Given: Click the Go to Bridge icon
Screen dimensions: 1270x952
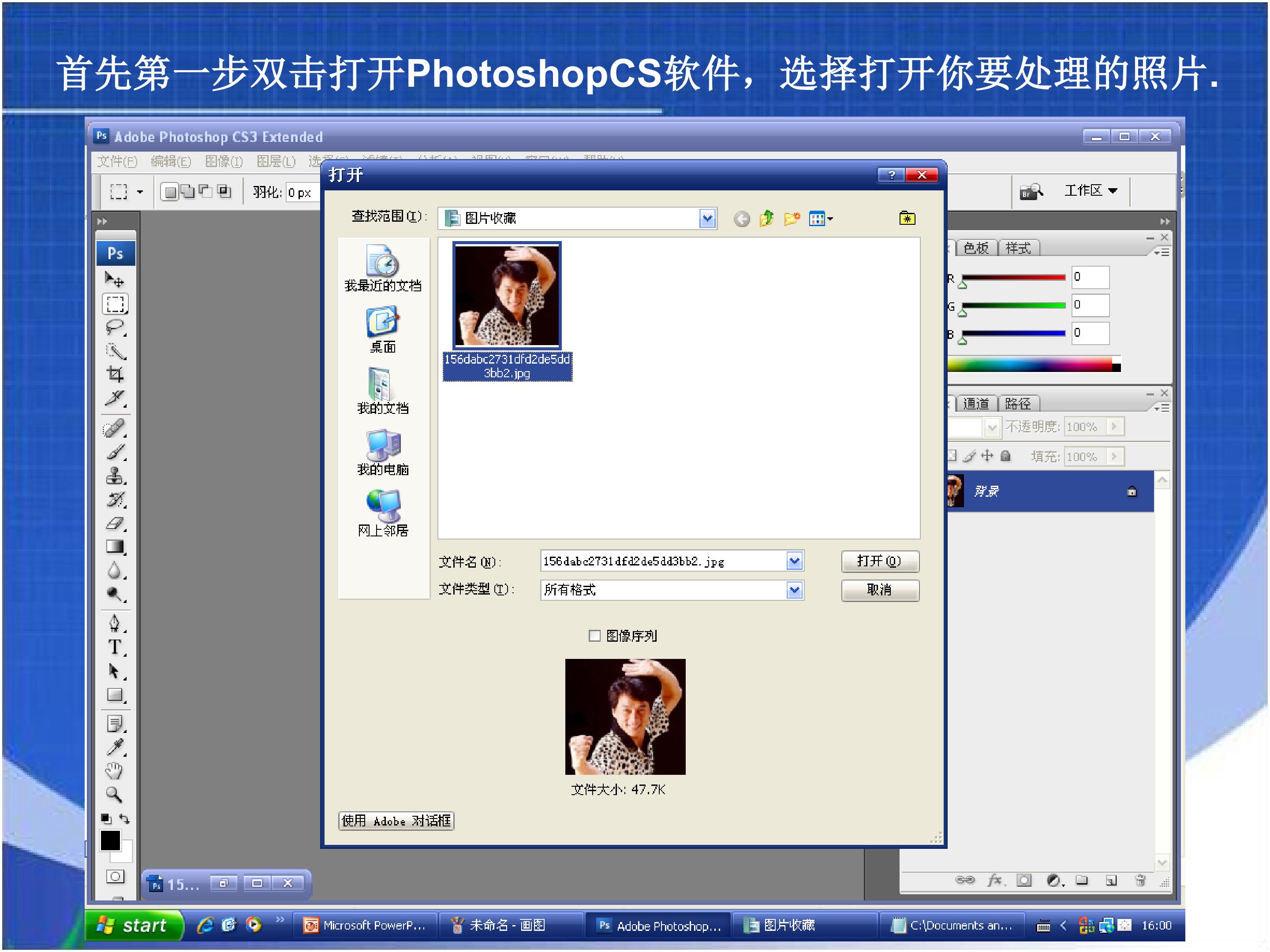Looking at the screenshot, I should click(1031, 191).
